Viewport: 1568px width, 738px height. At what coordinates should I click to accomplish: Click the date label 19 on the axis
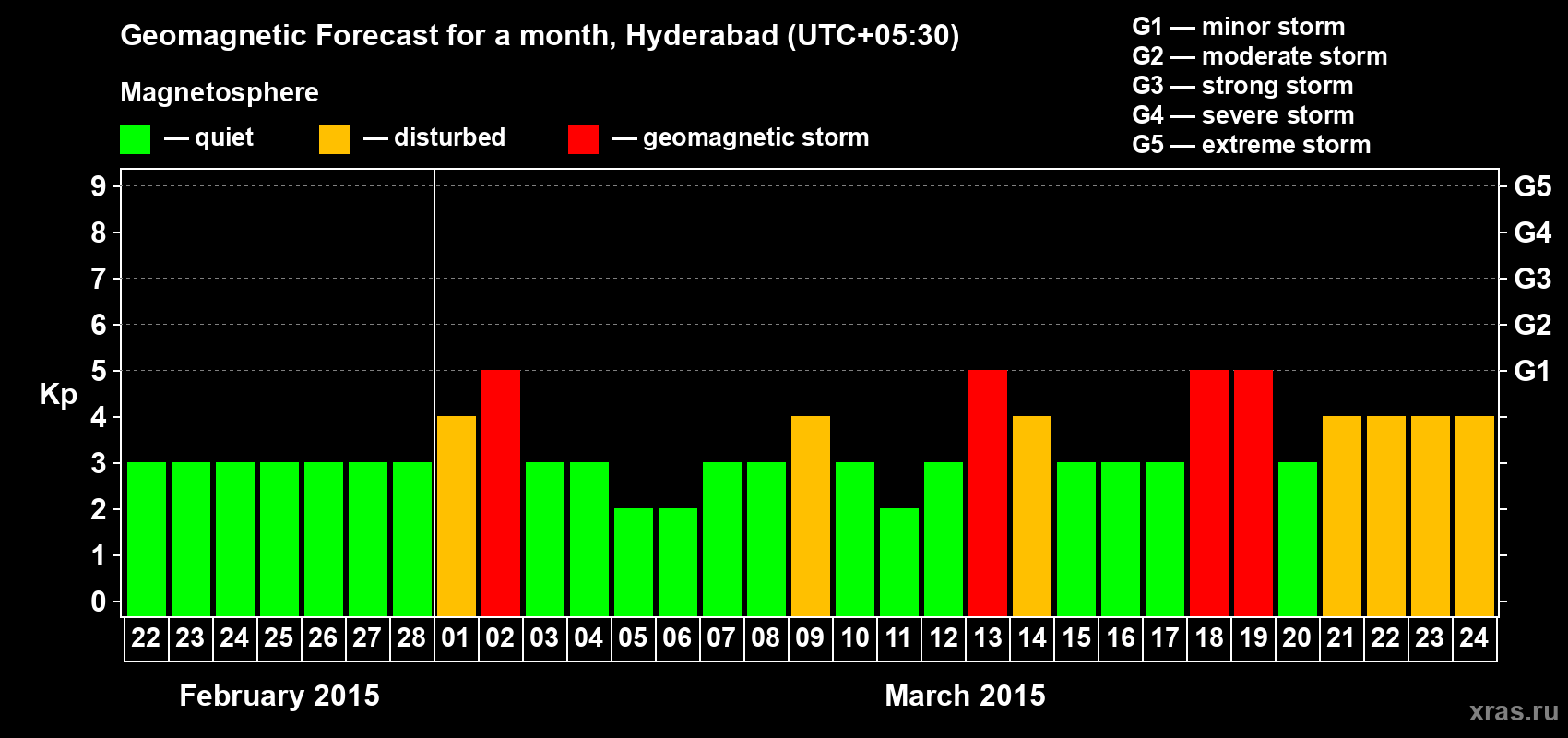(x=1253, y=638)
